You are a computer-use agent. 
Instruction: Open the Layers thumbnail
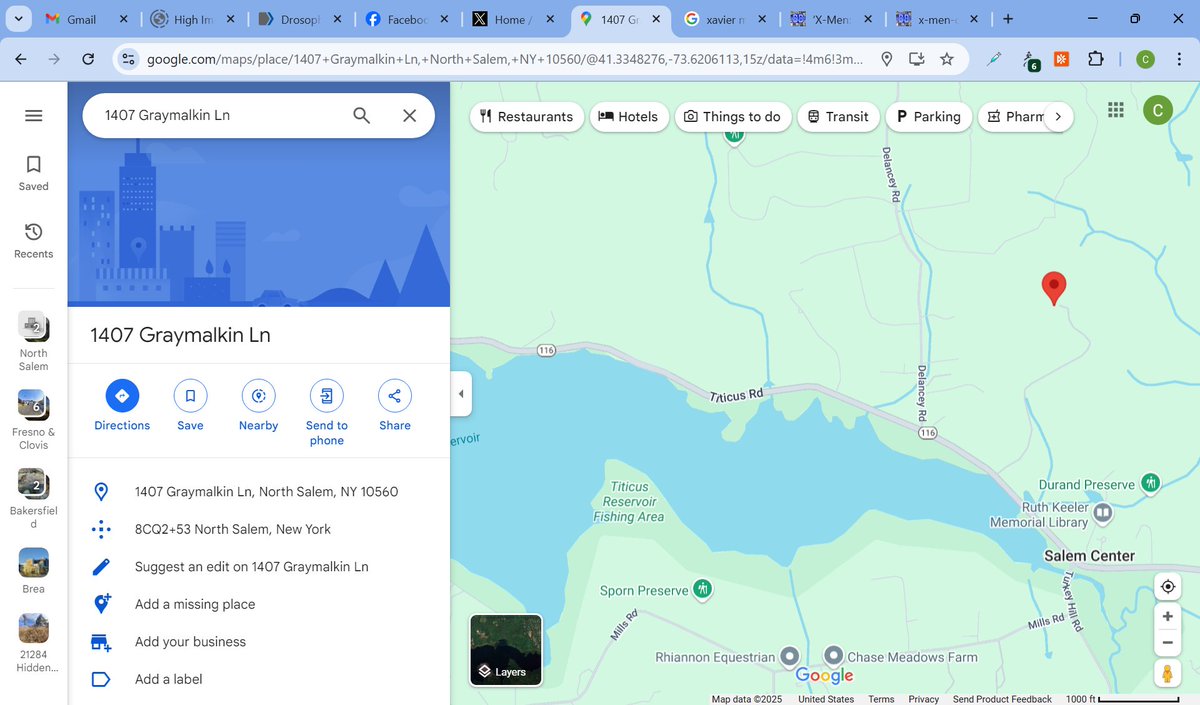point(506,650)
